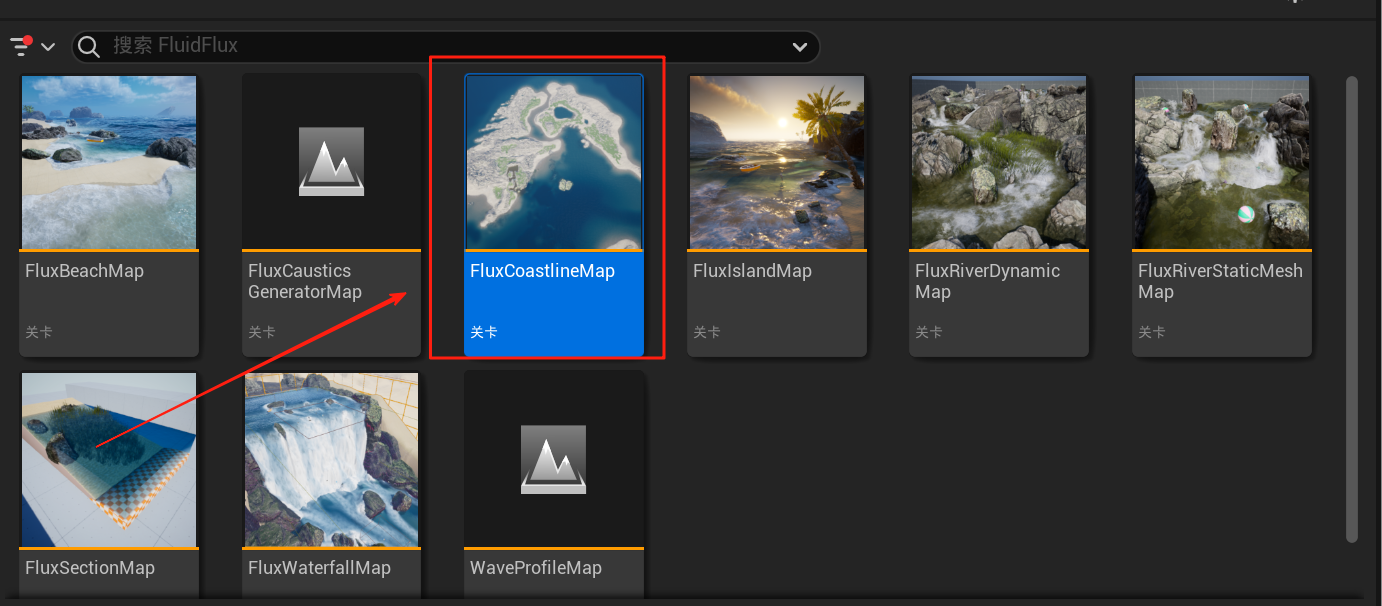
Task: Click the FluxIslandMap name label
Action: (752, 271)
